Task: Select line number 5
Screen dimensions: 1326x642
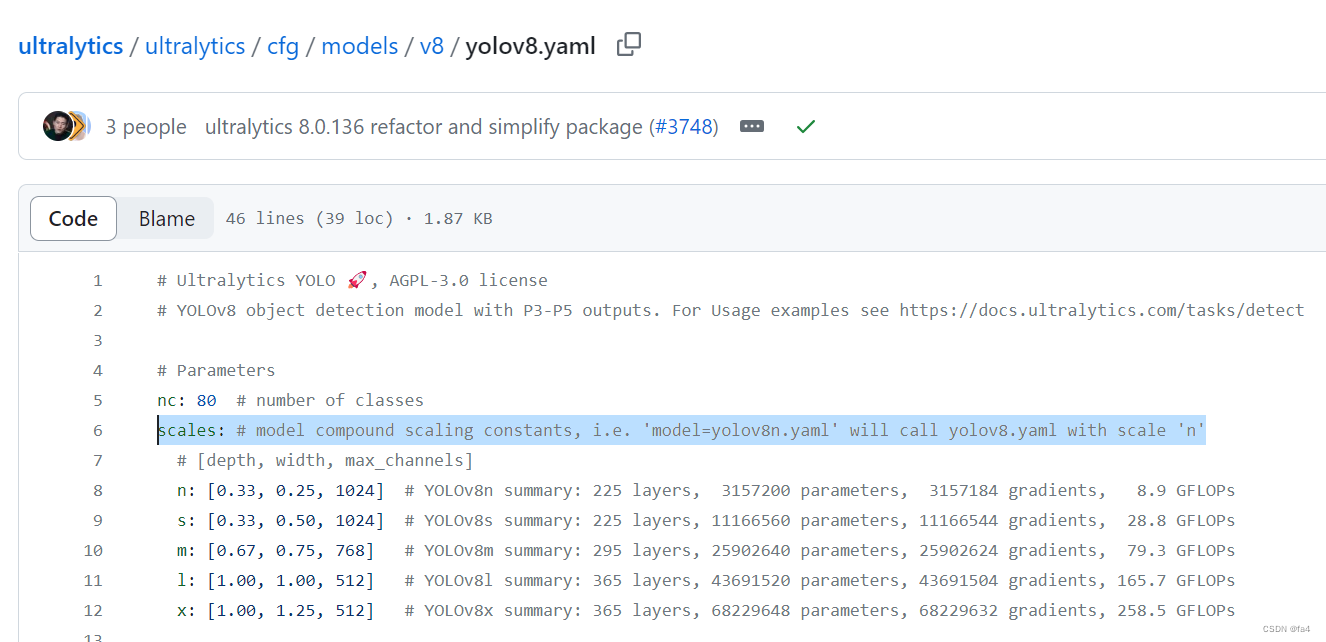Action: click(x=98, y=400)
